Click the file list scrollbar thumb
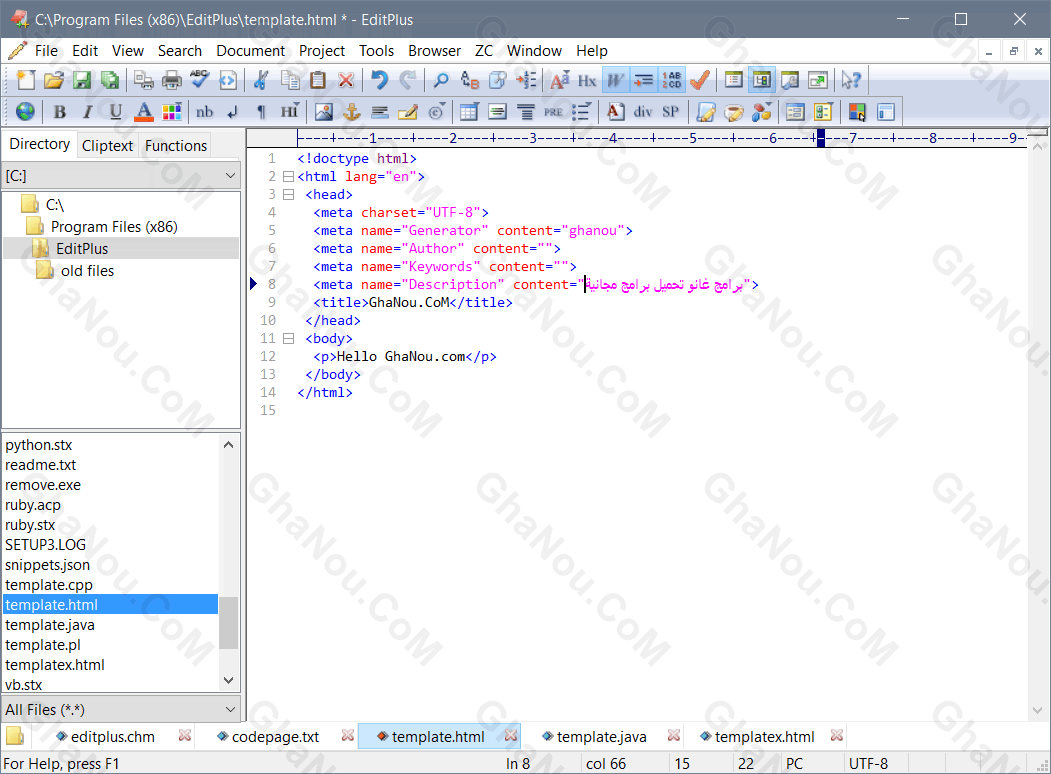The image size is (1051, 774). tap(229, 623)
